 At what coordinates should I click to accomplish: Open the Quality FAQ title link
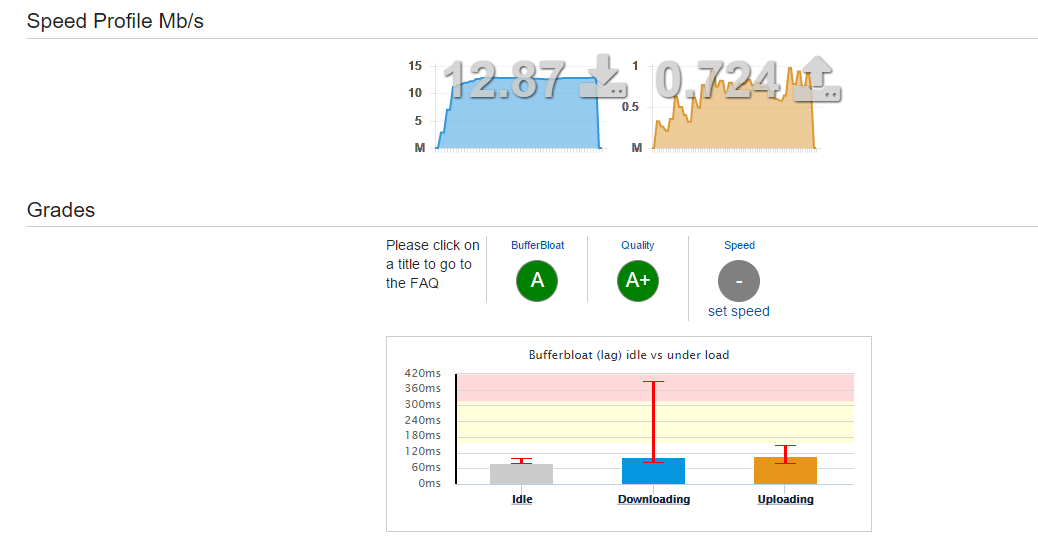point(637,245)
